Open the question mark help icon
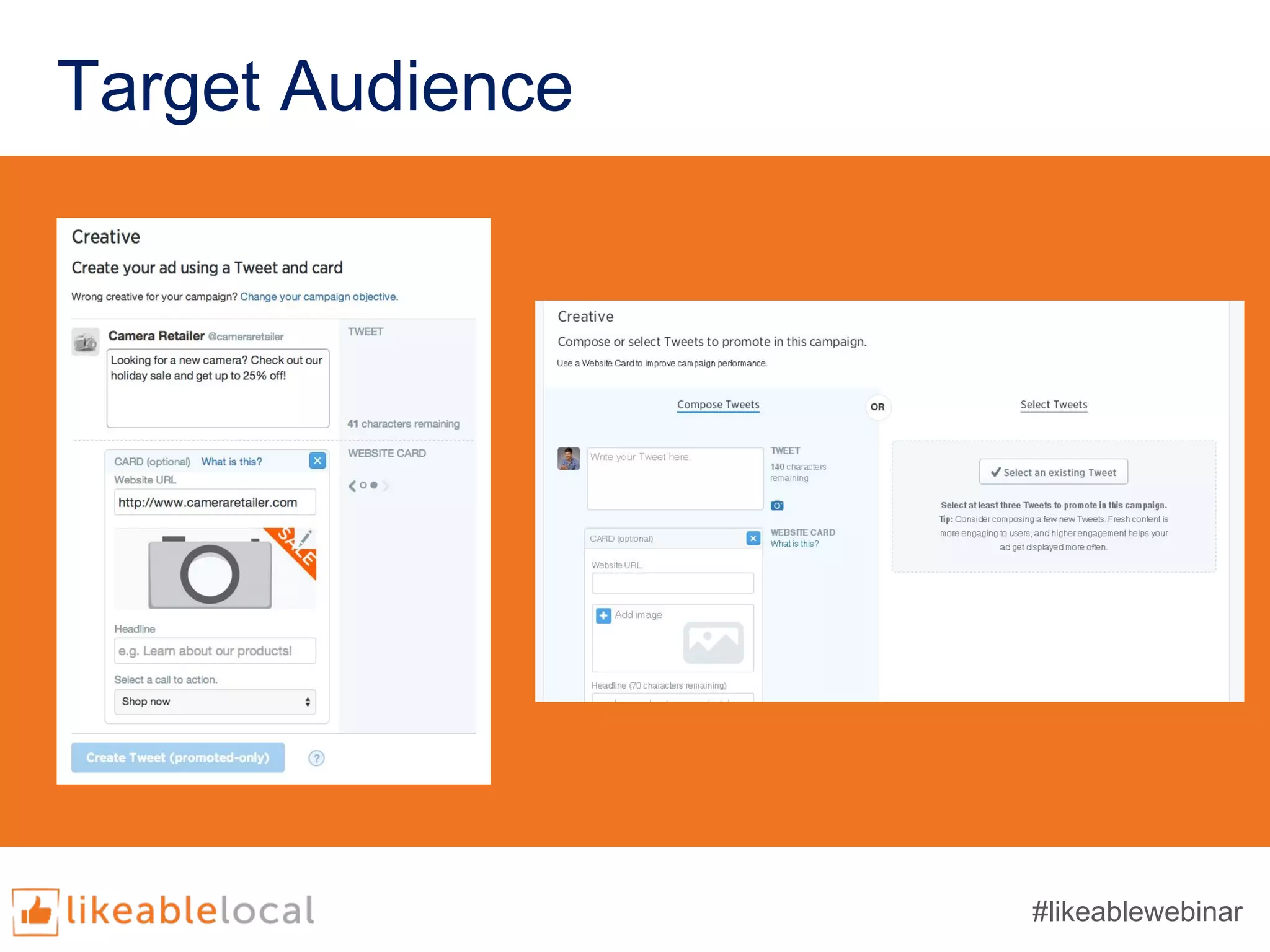Viewport: 1270px width, 952px height. pyautogui.click(x=316, y=758)
